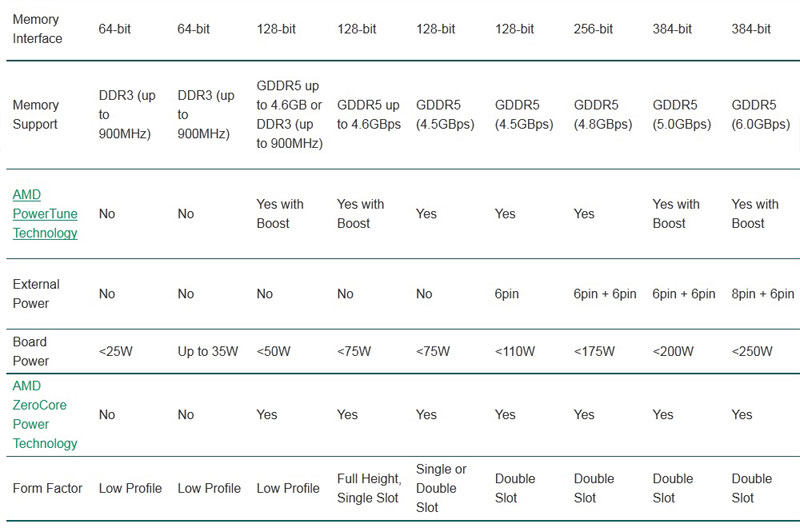Click the <25W board power cell
800x528 pixels.
click(116, 351)
